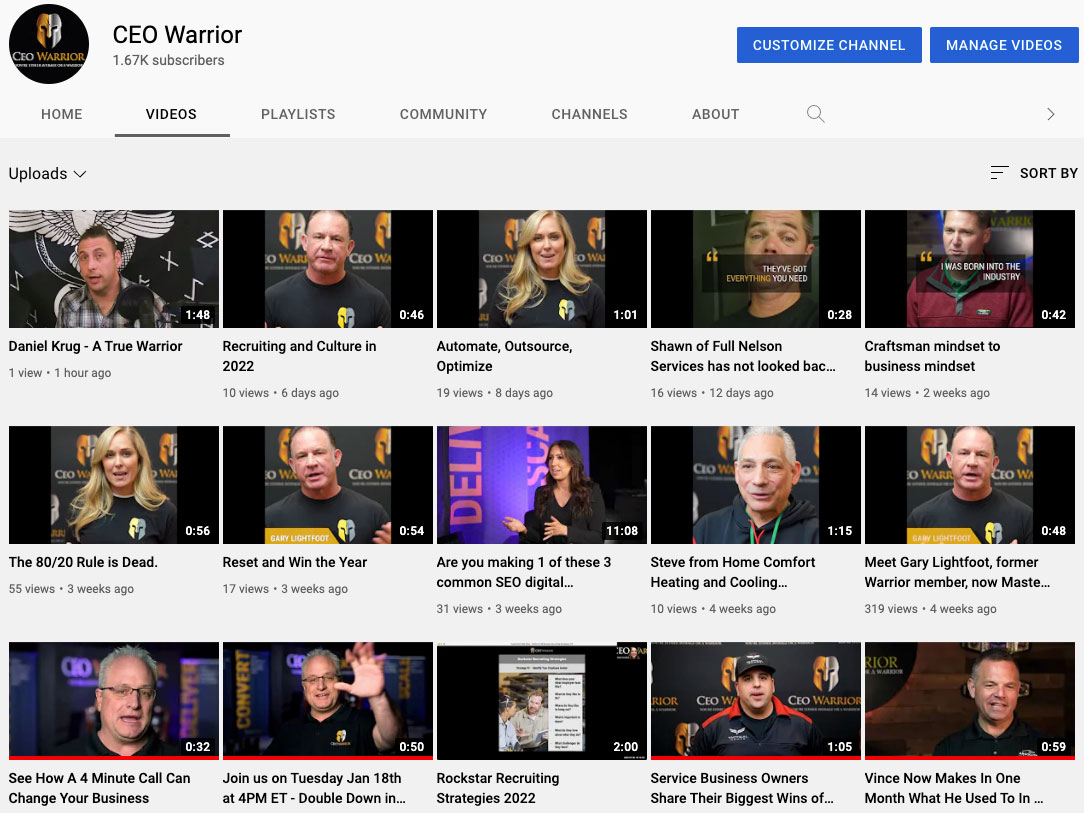Click title Rockstar Recruiting Strategies 2022
The height and width of the screenshot is (813, 1084).
498,787
